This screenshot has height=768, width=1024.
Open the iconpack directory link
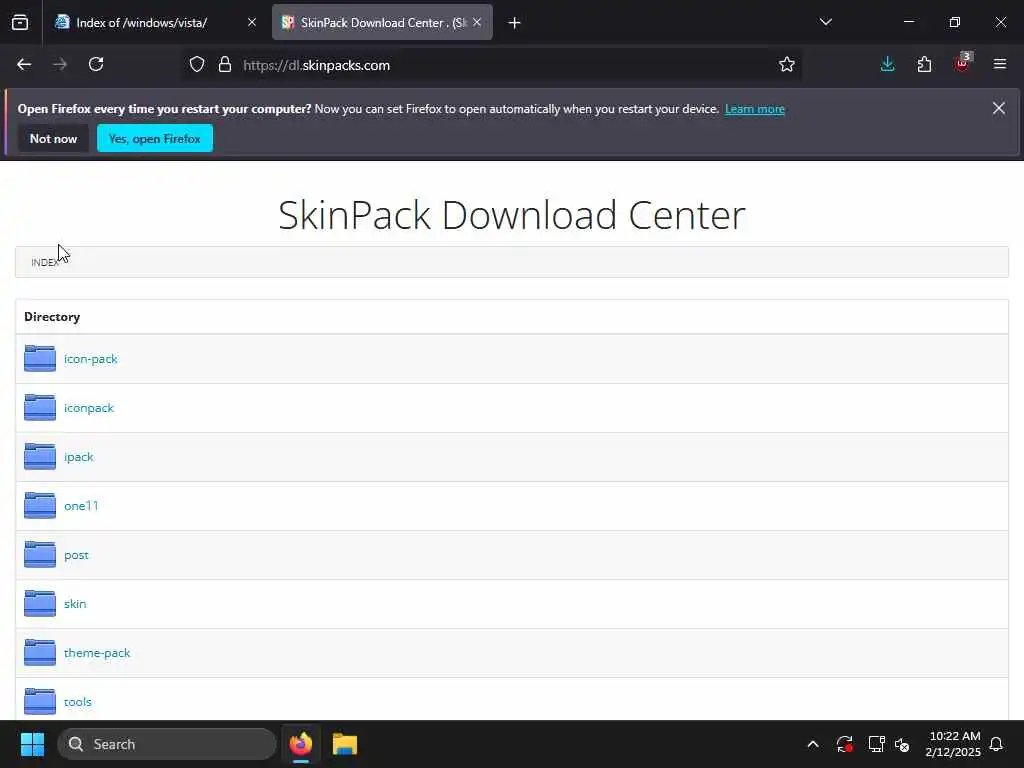(x=89, y=408)
